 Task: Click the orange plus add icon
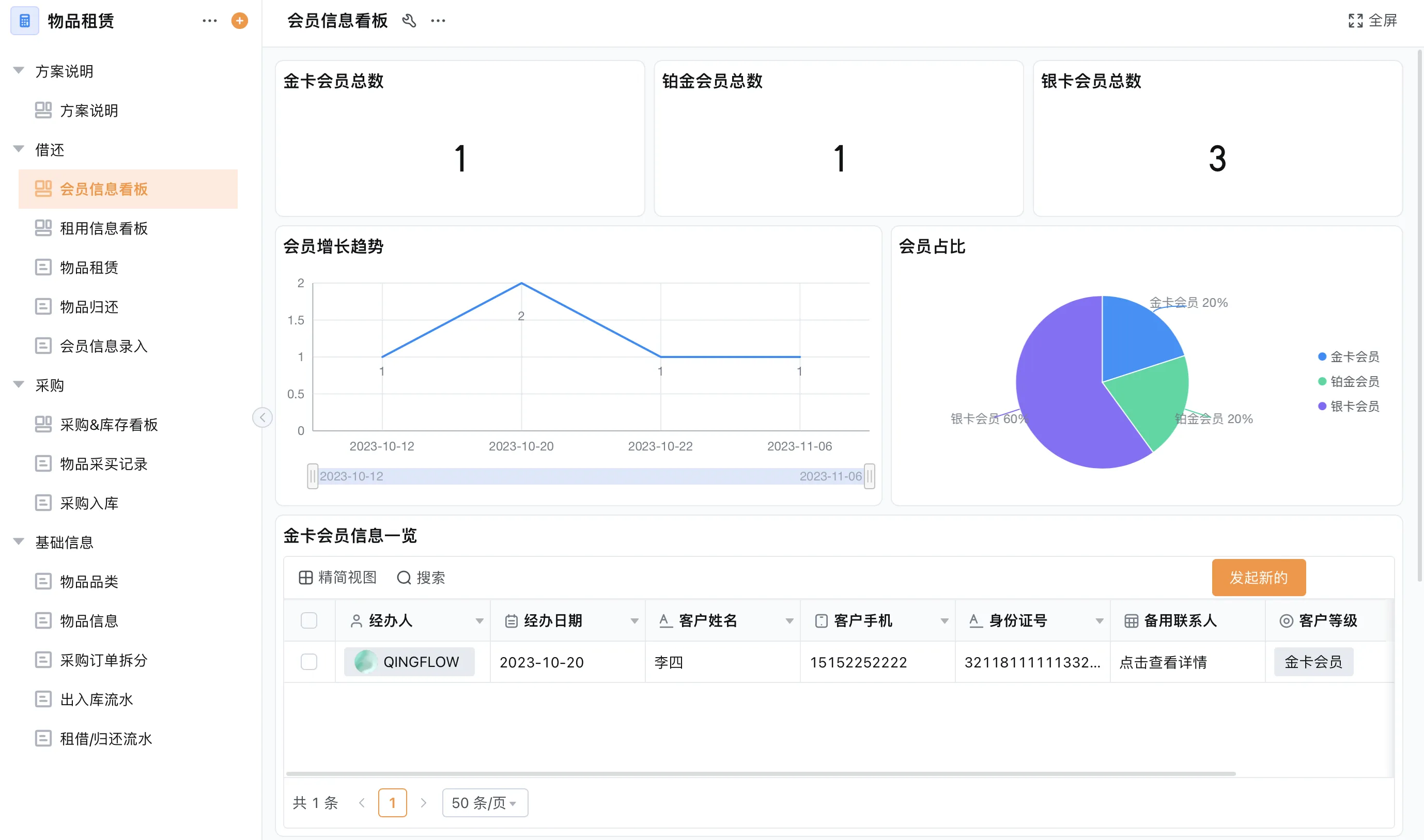click(x=239, y=21)
